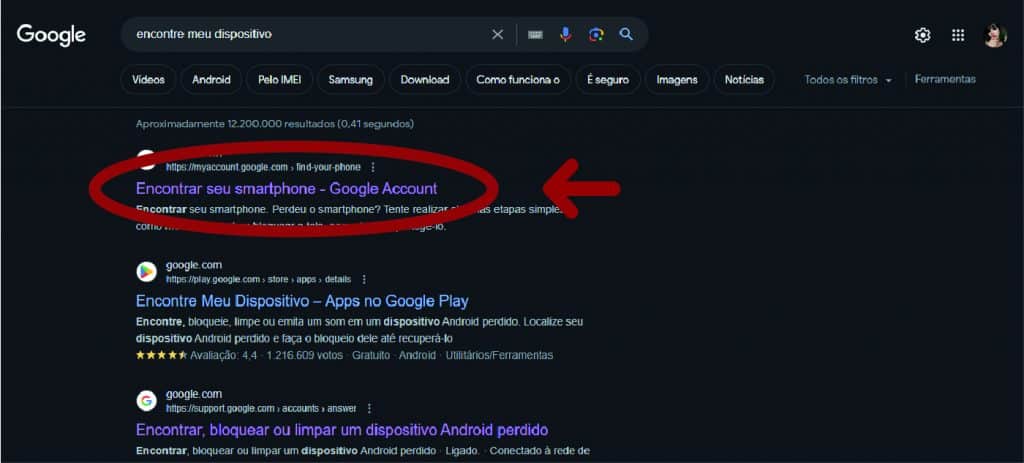The image size is (1024, 463).
Task: Select the 'É seguro' filter chip
Action: click(608, 80)
